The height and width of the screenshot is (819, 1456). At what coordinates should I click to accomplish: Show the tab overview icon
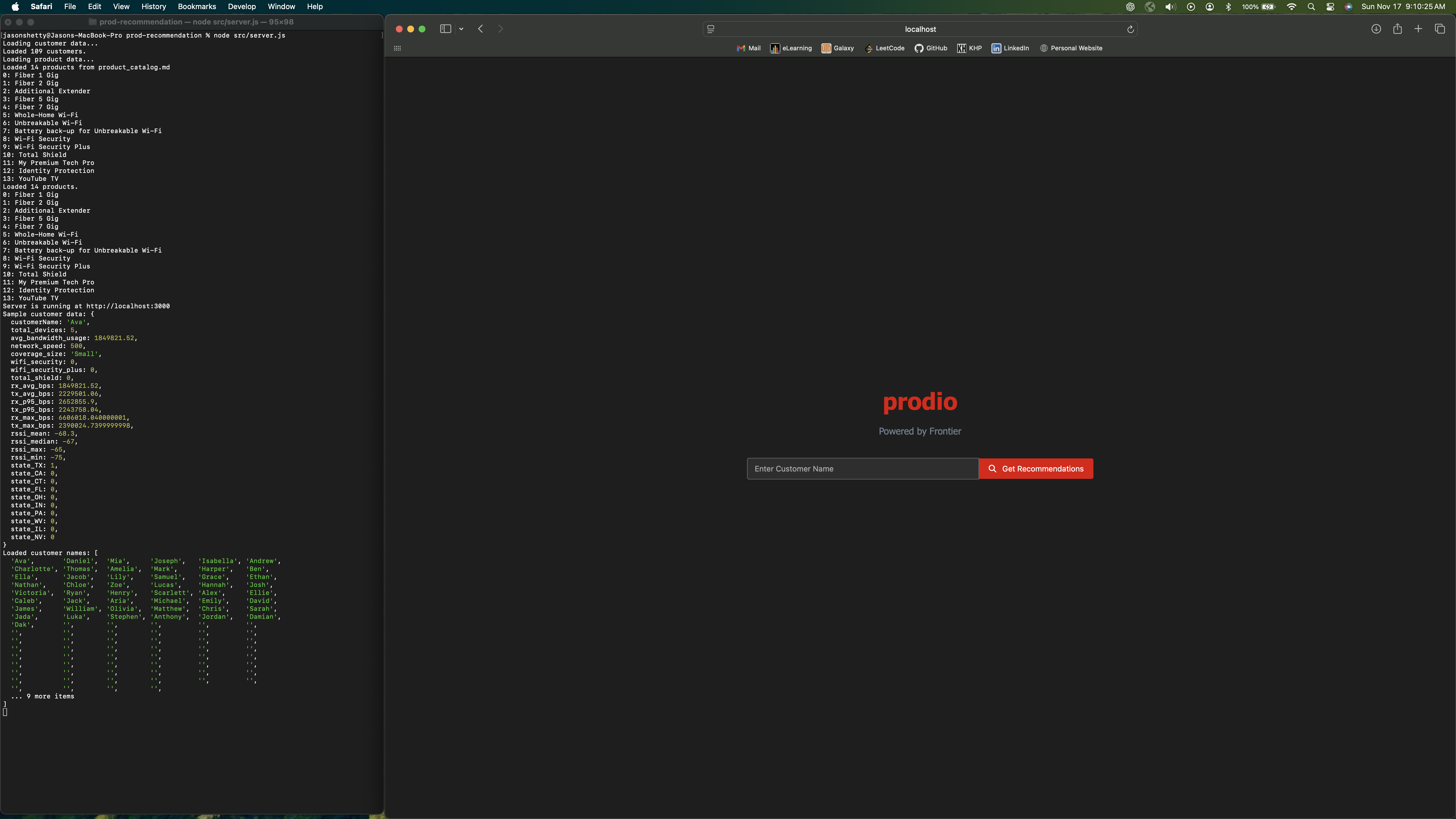point(1440,29)
